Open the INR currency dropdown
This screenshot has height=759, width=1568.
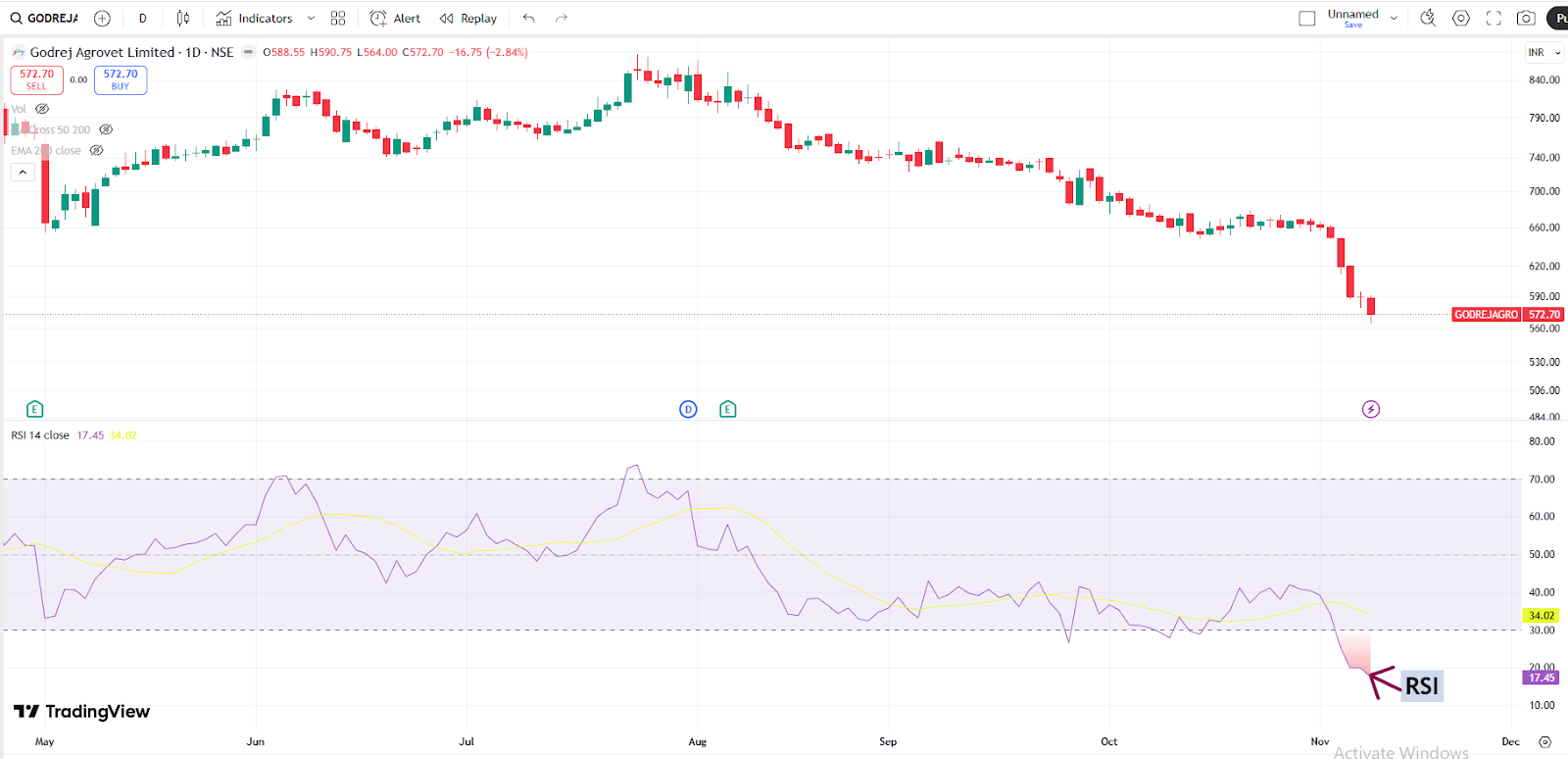click(x=1543, y=53)
